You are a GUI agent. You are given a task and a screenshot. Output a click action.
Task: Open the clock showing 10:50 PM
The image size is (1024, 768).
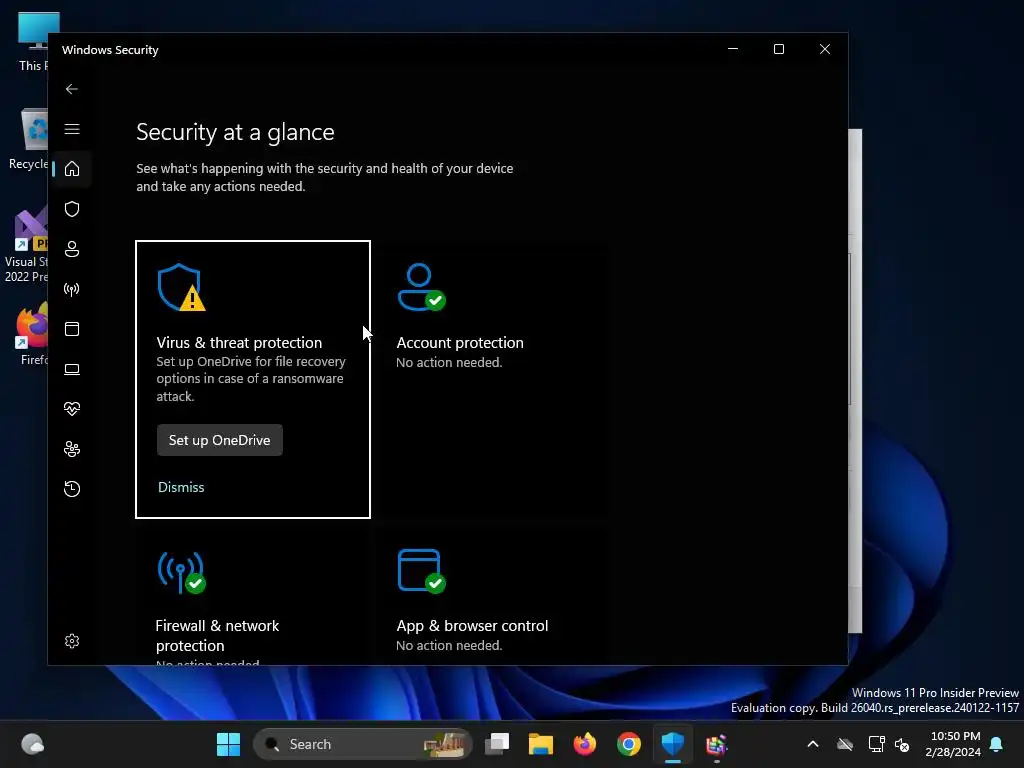point(953,744)
